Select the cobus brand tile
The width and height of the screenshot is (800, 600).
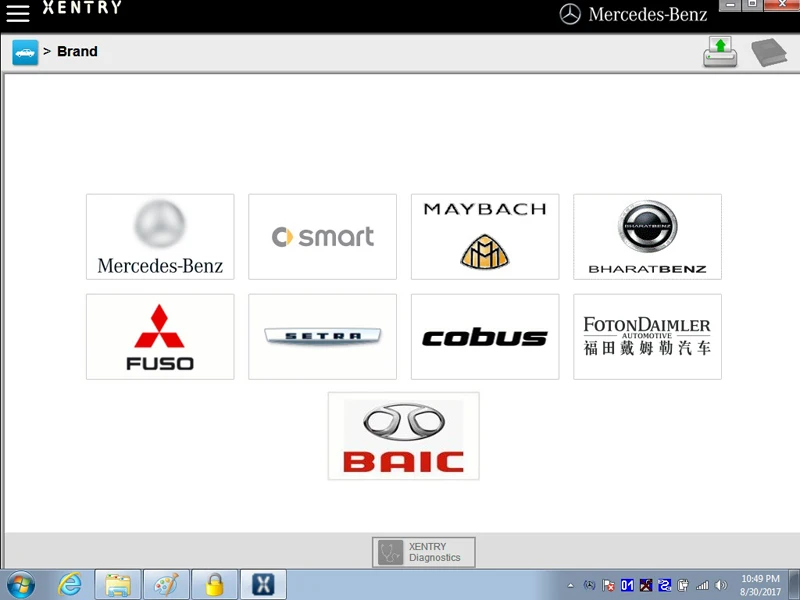[x=485, y=337]
